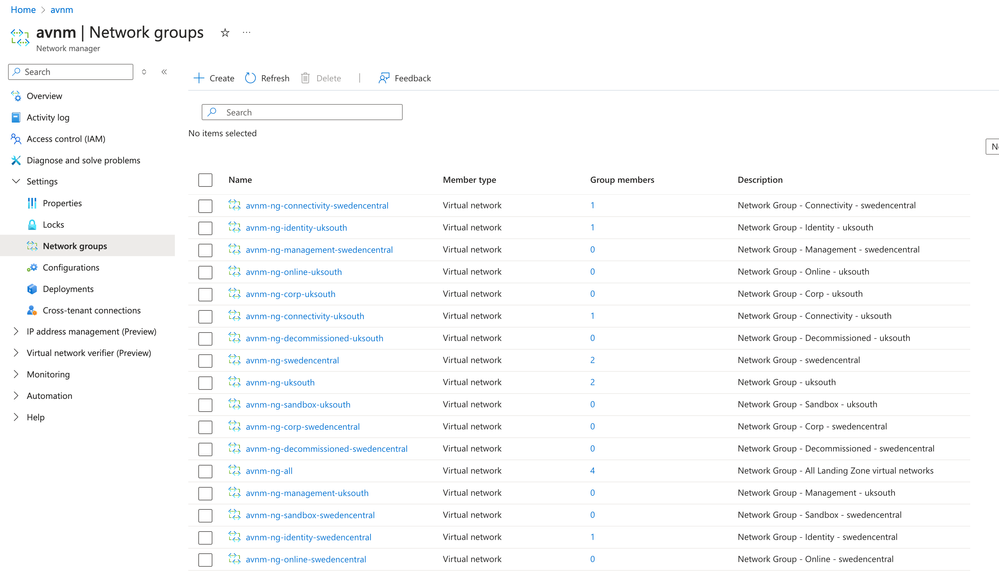Check the box for avnm-ng-all
999x582 pixels.
[x=205, y=471]
